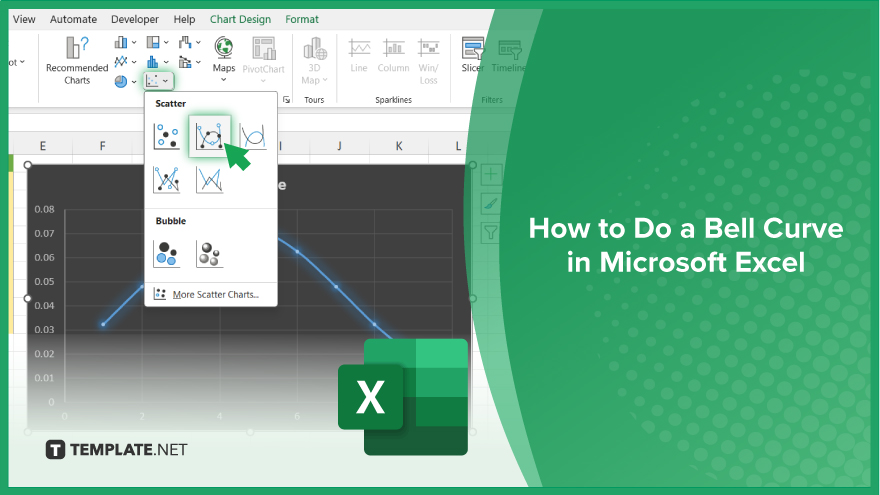
Task: Click the Insert Combo Chart icon
Action: (185, 62)
